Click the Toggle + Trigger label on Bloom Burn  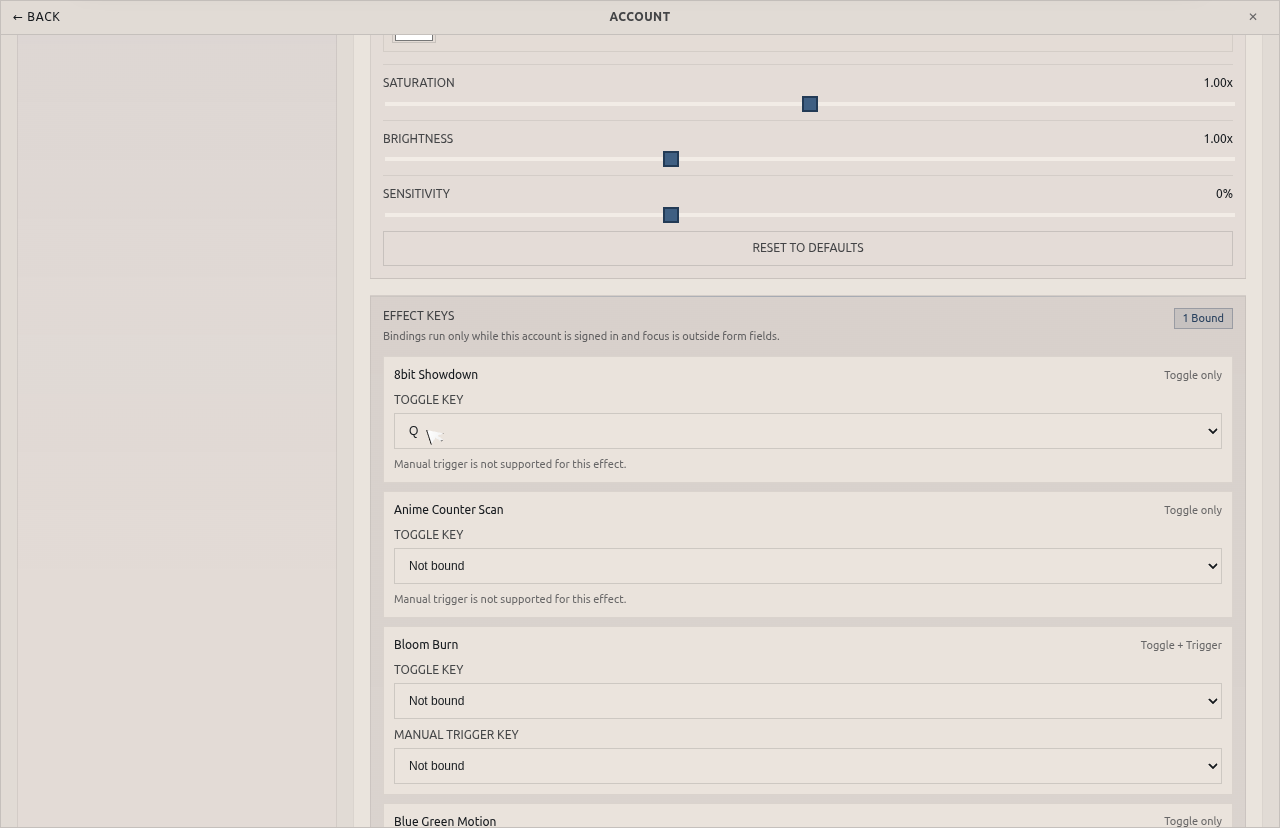pos(1181,645)
